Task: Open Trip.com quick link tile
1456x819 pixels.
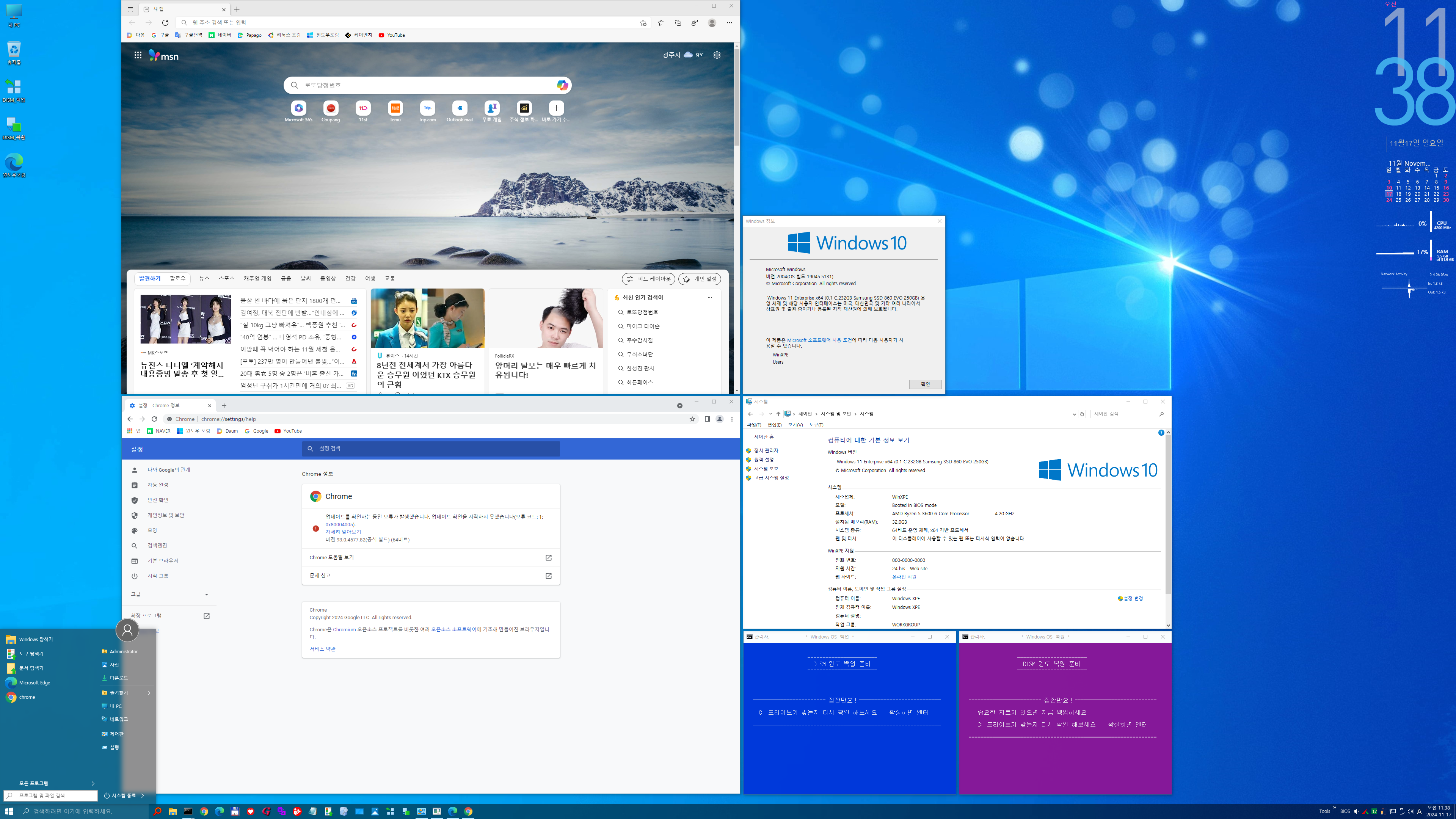Action: coord(427,111)
